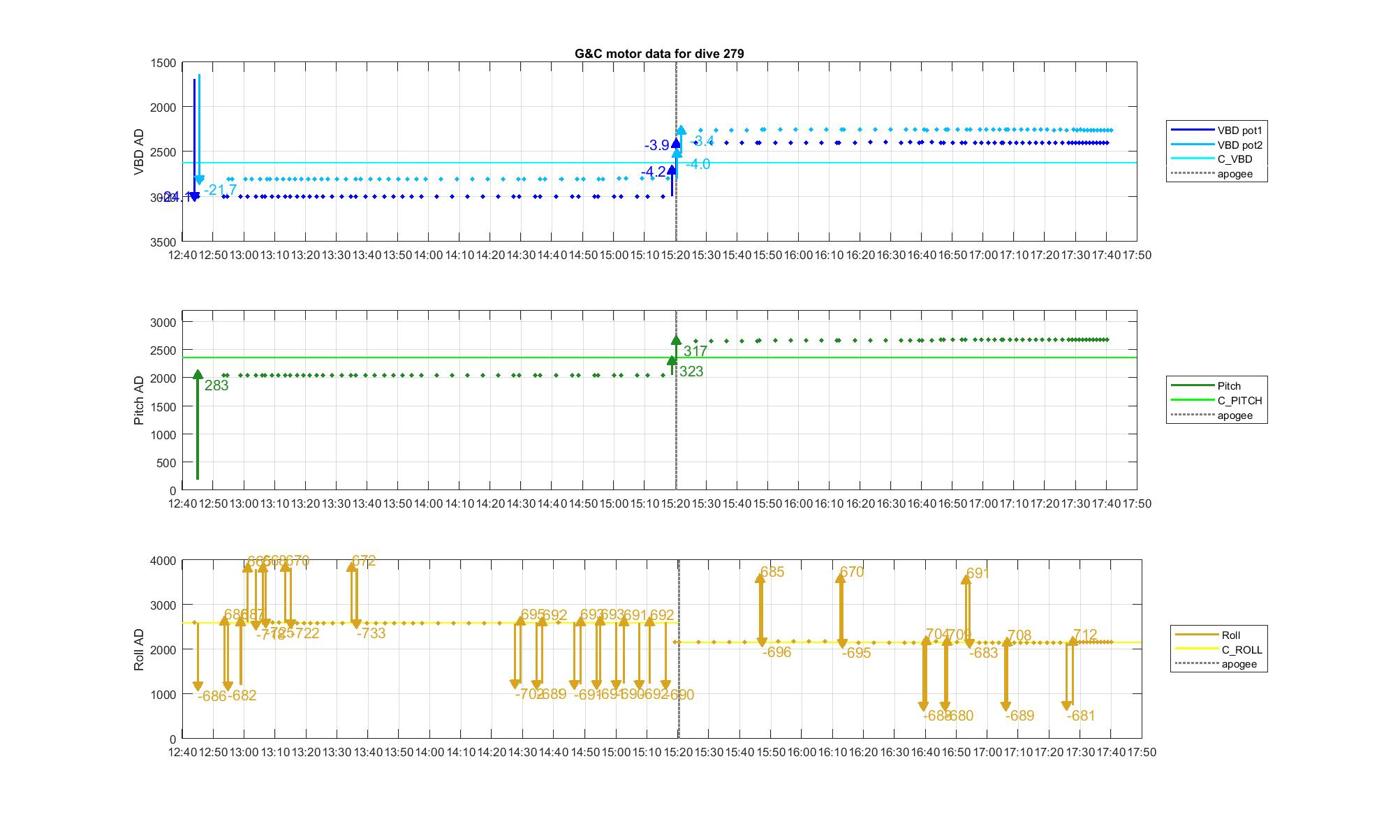The image size is (1400, 831).
Task: Click the -4.0 VBD annotation
Action: [698, 164]
